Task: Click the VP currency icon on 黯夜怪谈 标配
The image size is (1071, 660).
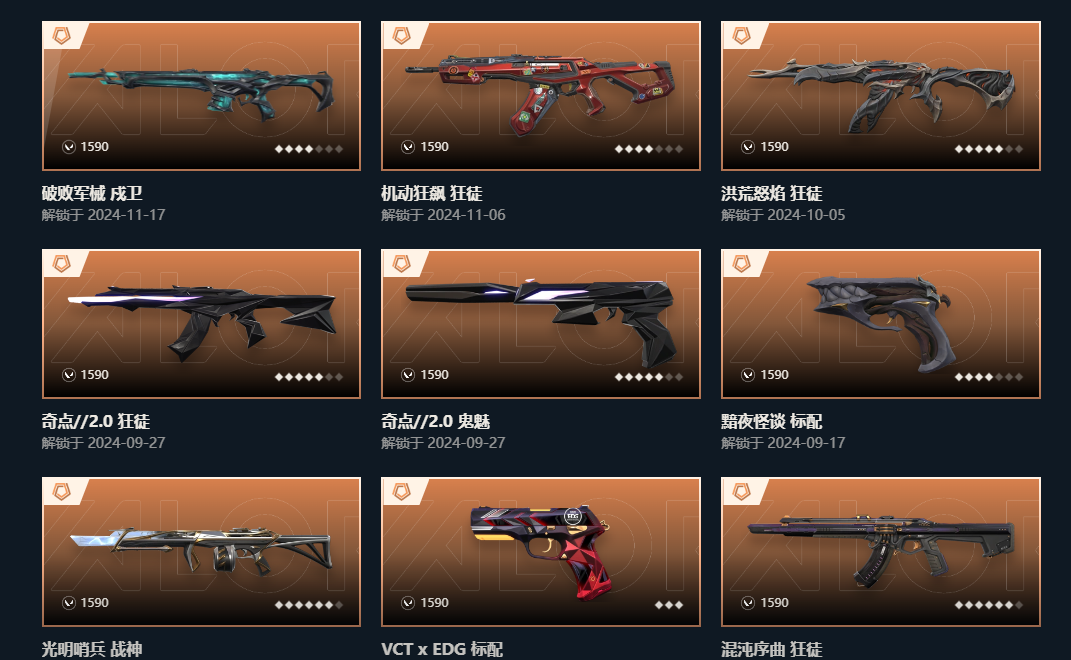Action: coord(748,374)
